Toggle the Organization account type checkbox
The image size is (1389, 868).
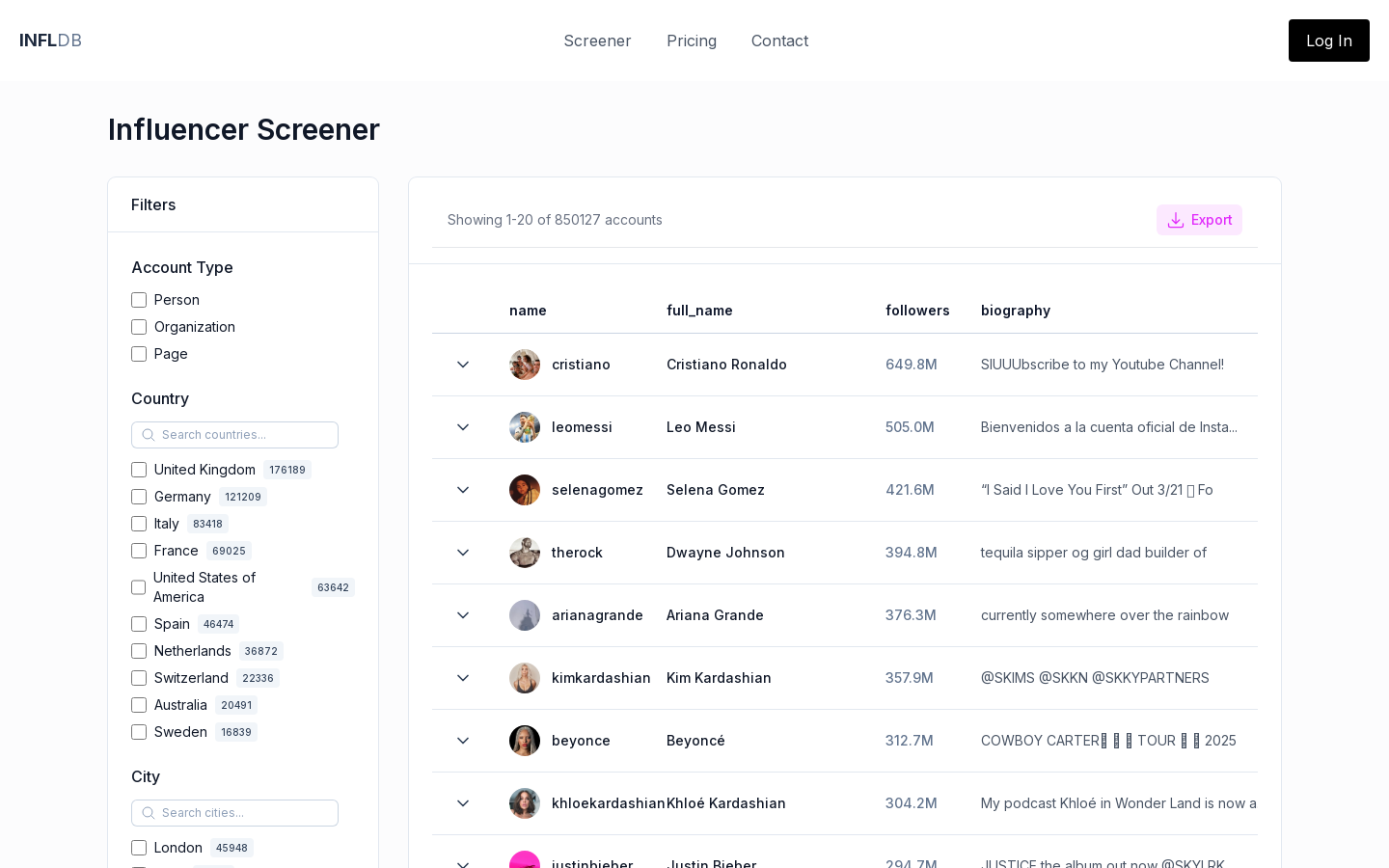click(139, 327)
